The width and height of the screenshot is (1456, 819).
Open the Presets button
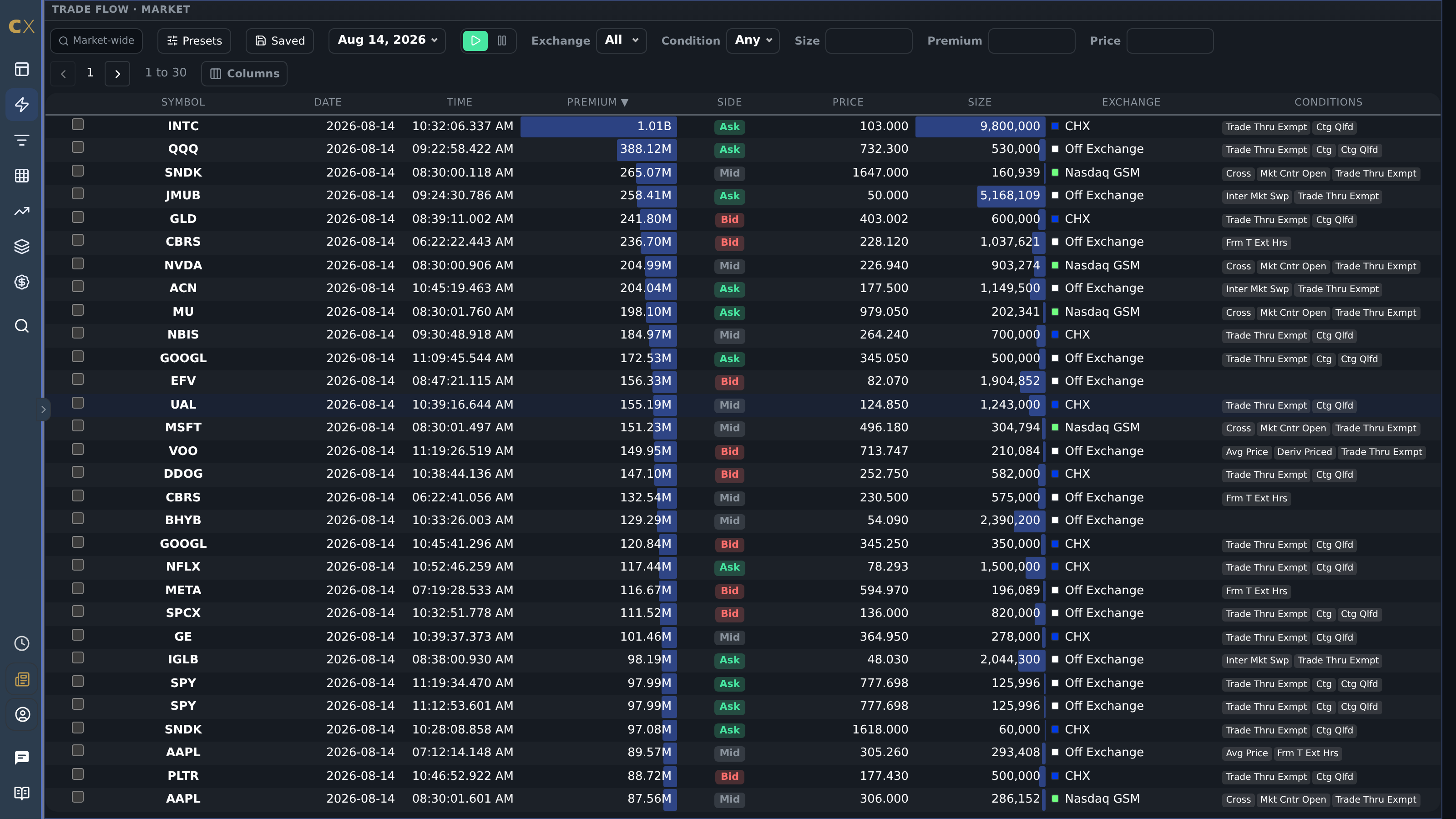tap(194, 40)
